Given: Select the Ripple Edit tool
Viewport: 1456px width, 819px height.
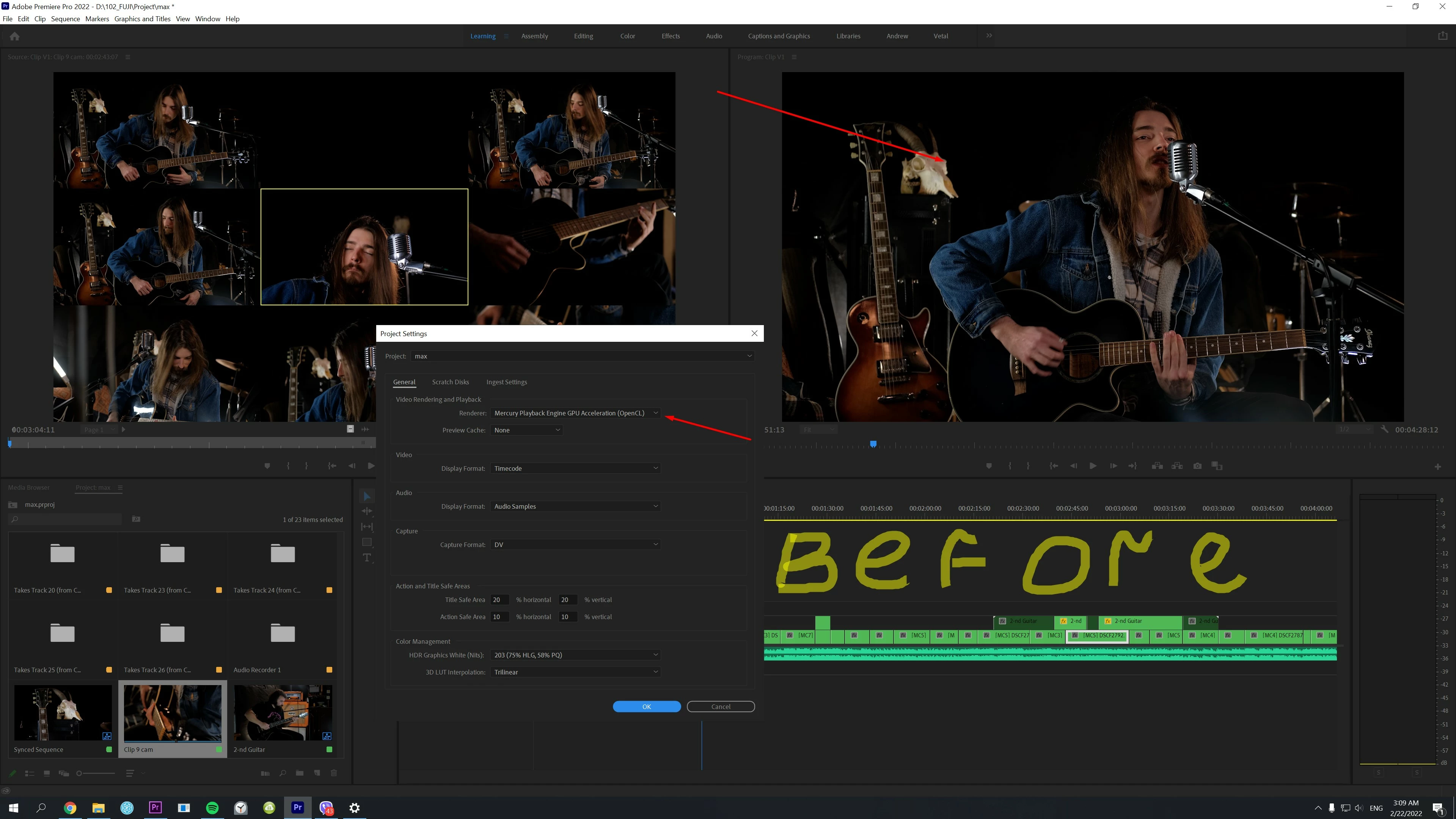Looking at the screenshot, I should (367, 511).
